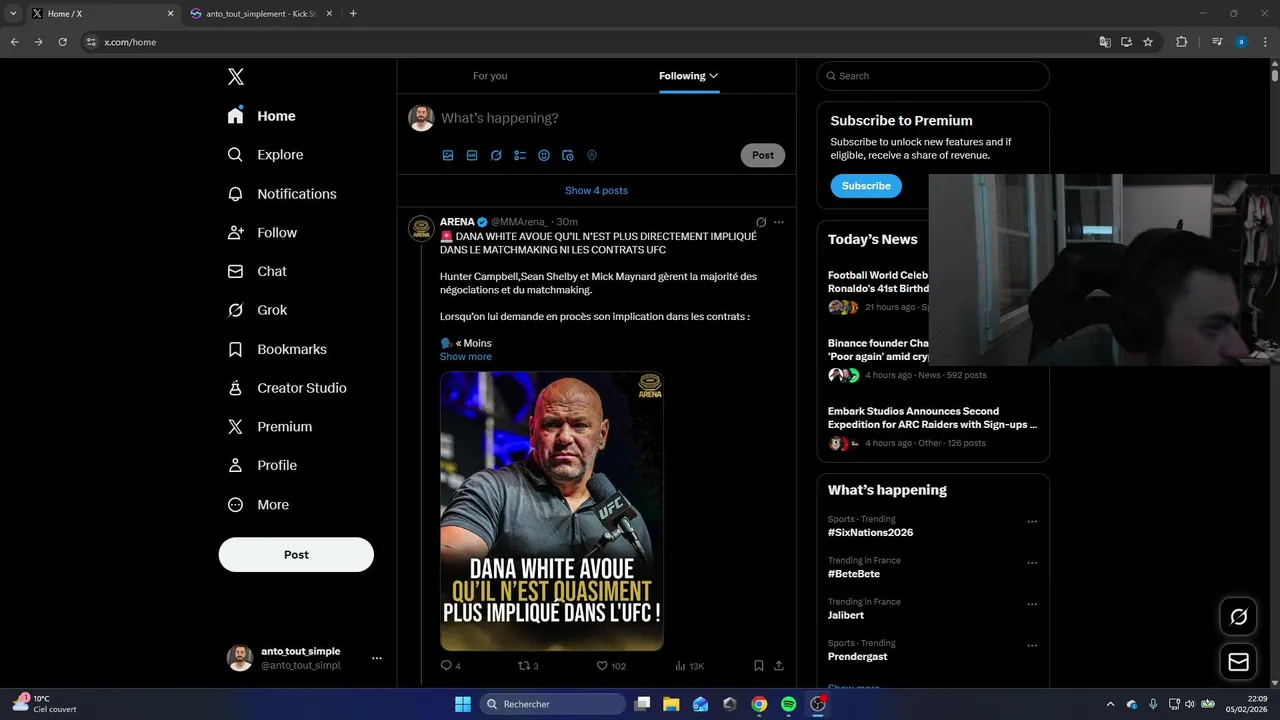Add media image icon in composer
1280x720 pixels.
pos(448,155)
